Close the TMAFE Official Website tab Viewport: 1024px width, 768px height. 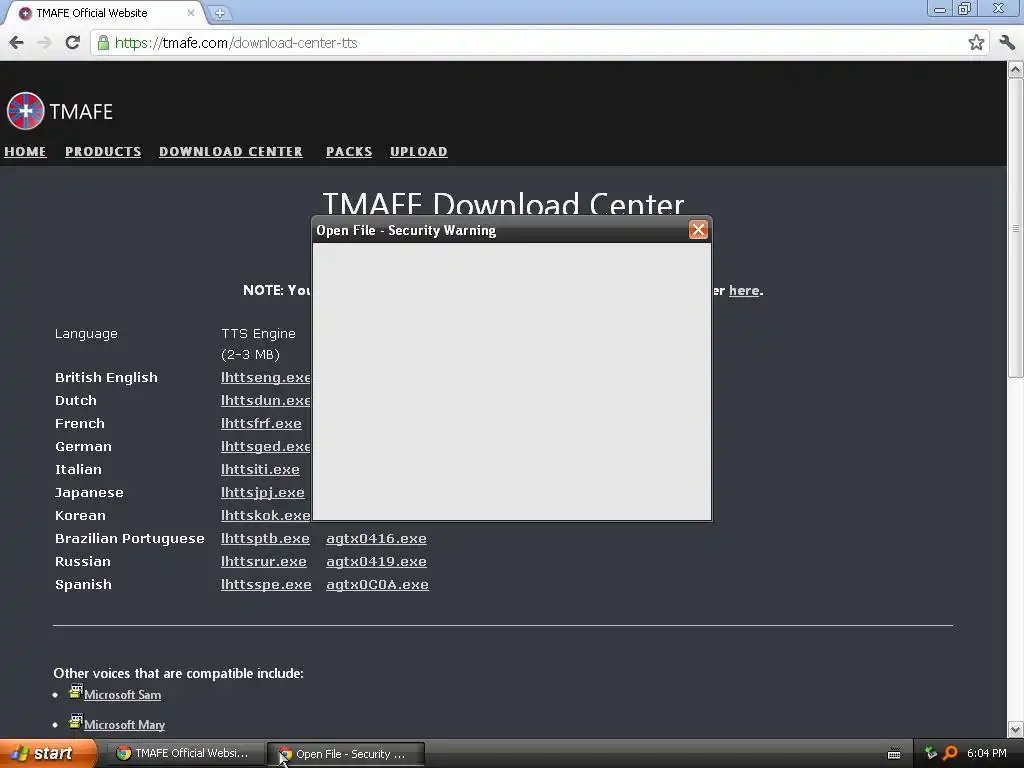191,13
